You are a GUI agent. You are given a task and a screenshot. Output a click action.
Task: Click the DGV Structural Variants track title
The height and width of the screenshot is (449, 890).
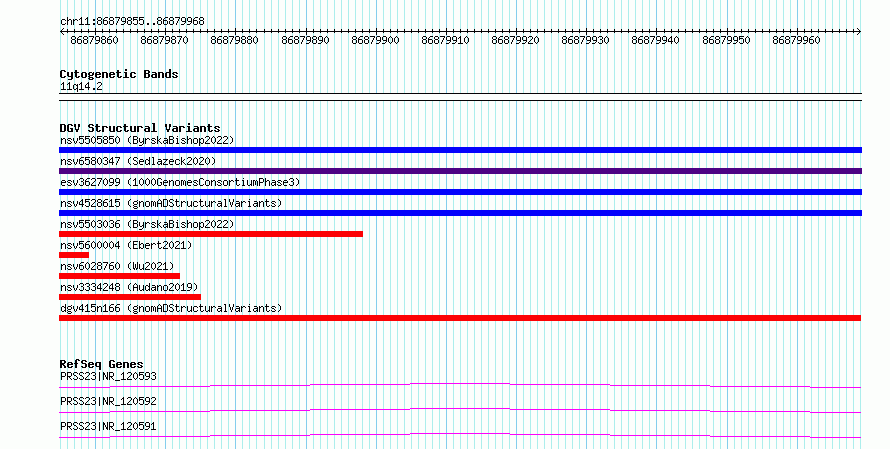tap(140, 128)
